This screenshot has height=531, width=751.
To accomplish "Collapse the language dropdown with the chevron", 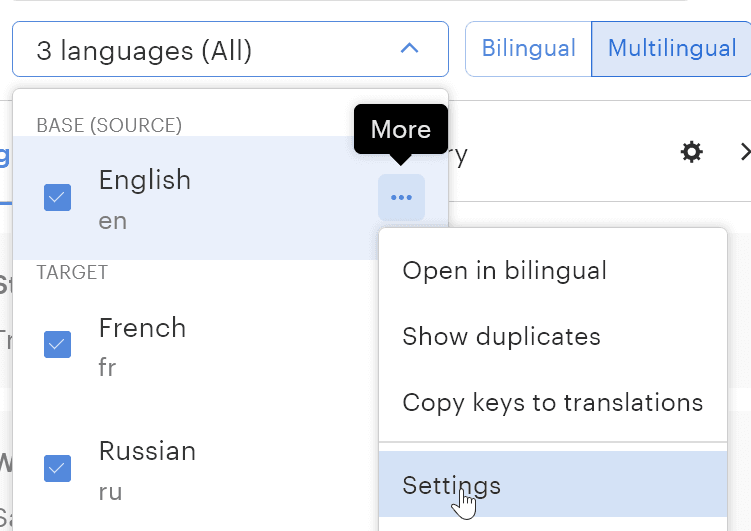I will (409, 49).
